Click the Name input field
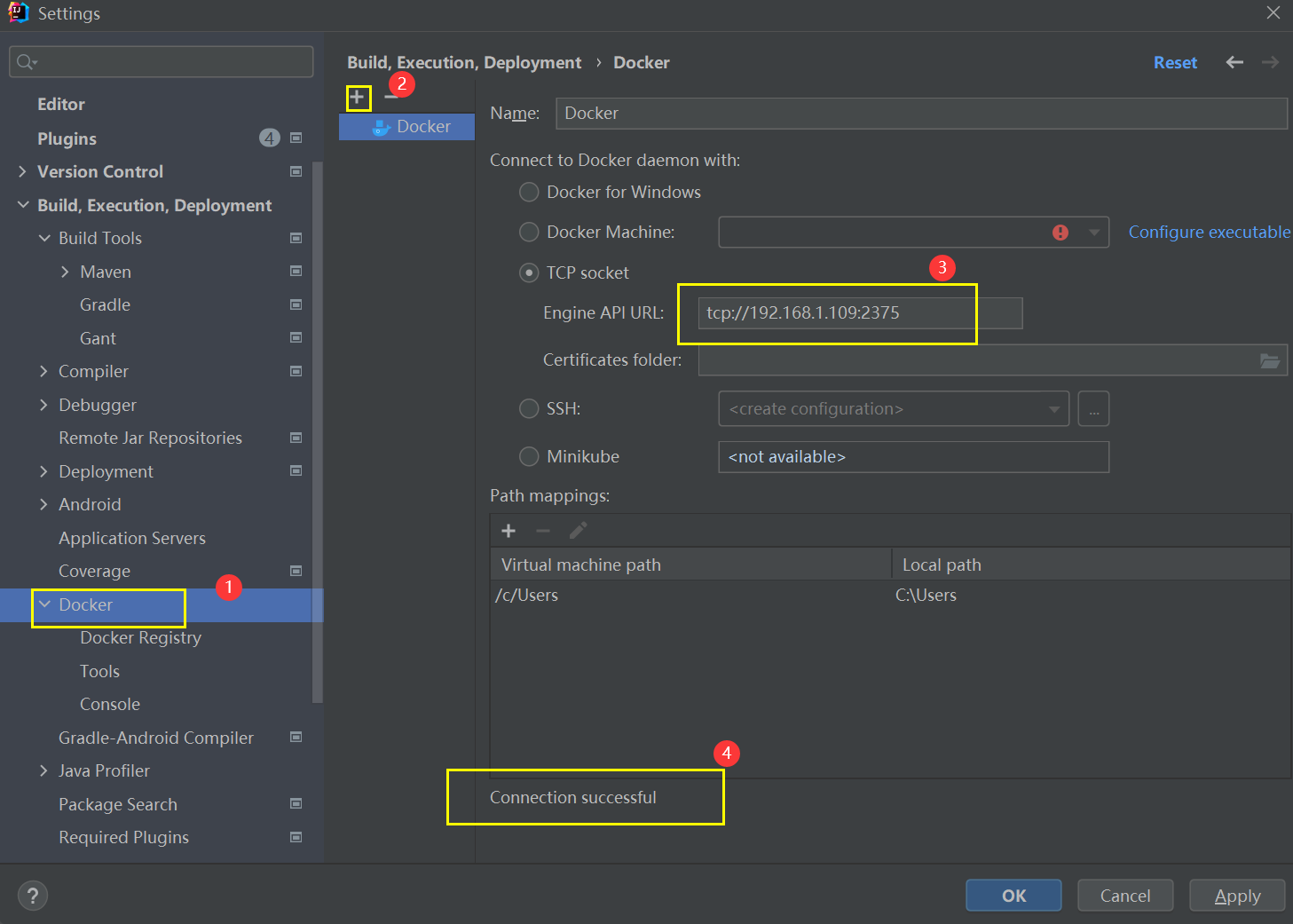 921,114
